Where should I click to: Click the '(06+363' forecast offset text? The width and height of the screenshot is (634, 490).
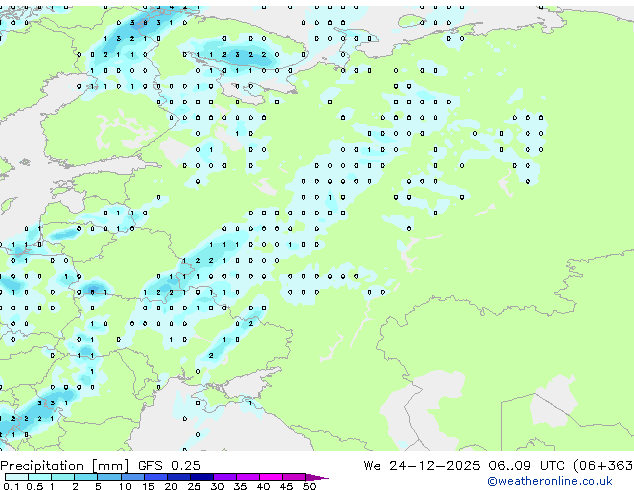point(603,466)
